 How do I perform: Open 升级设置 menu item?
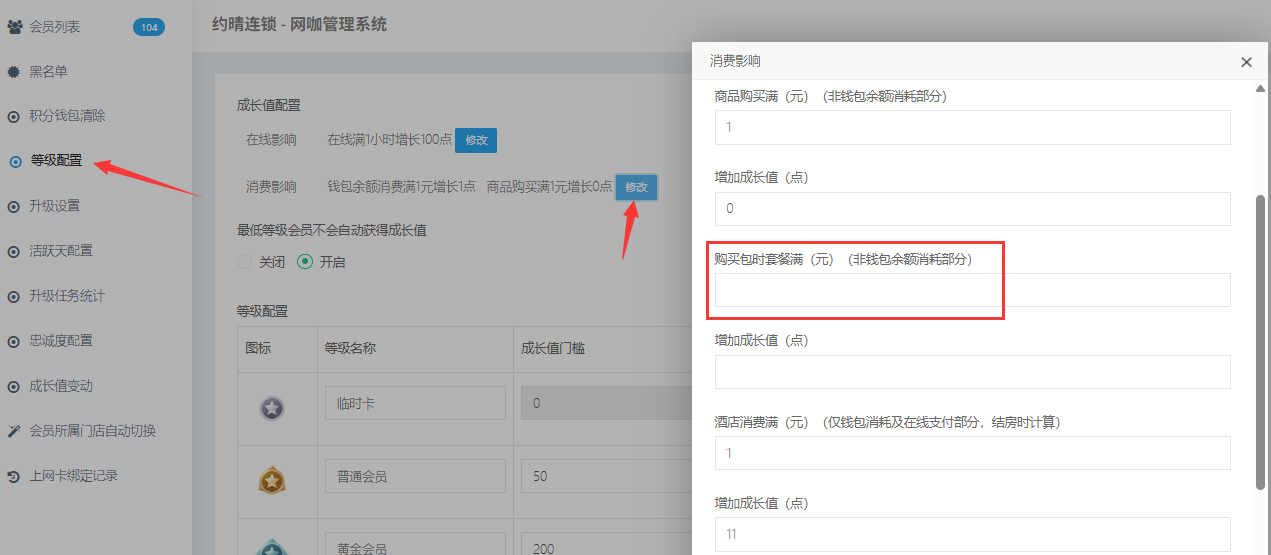[x=54, y=206]
